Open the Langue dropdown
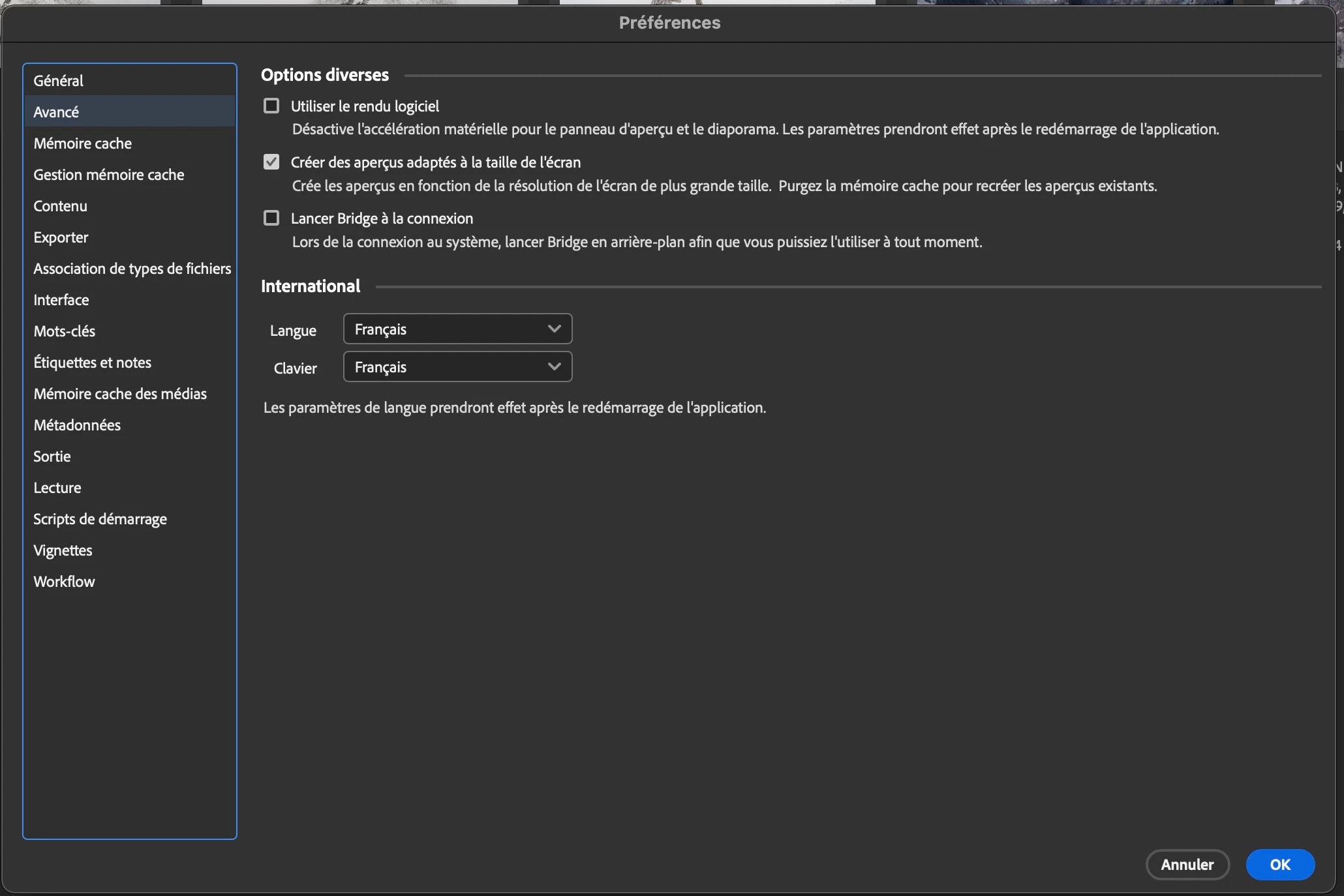The width and height of the screenshot is (1344, 896). point(457,329)
